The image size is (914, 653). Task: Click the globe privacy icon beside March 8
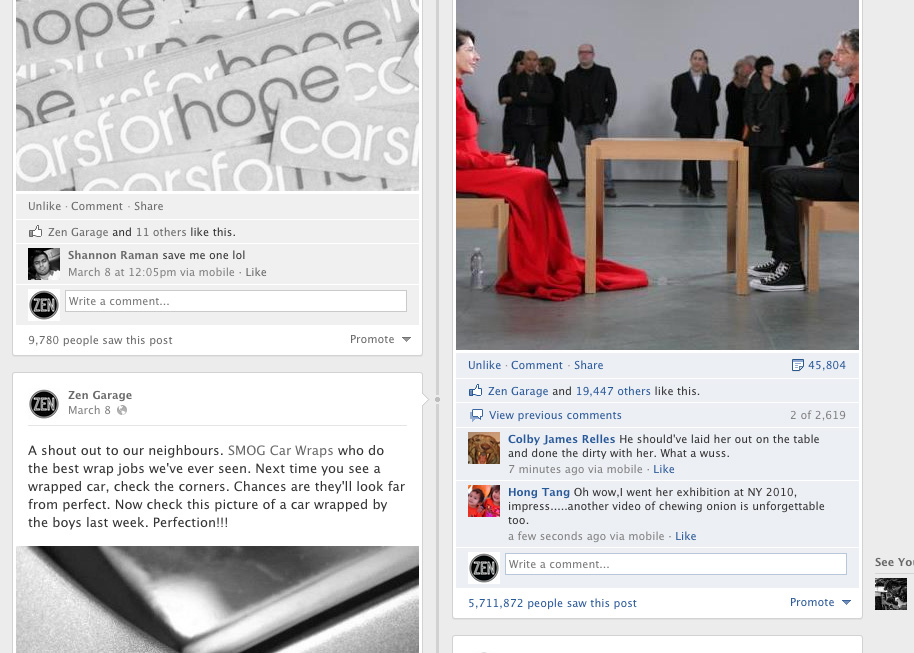click(x=122, y=410)
